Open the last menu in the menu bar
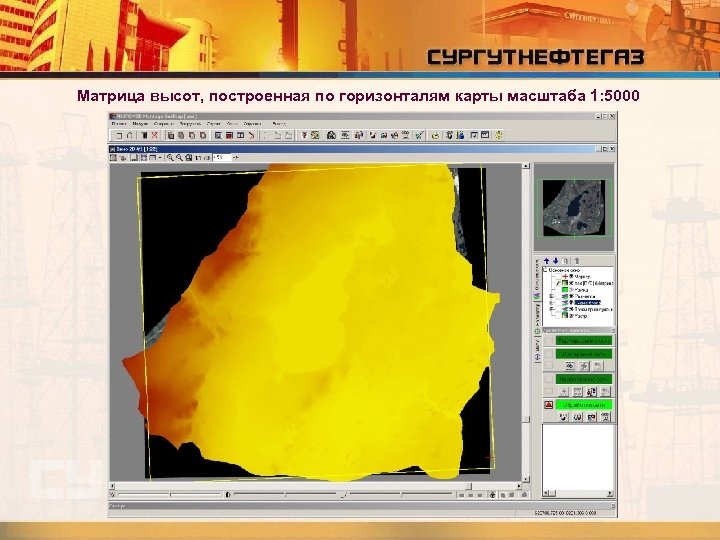Viewport: 720px width, 540px height. pyautogui.click(x=279, y=124)
